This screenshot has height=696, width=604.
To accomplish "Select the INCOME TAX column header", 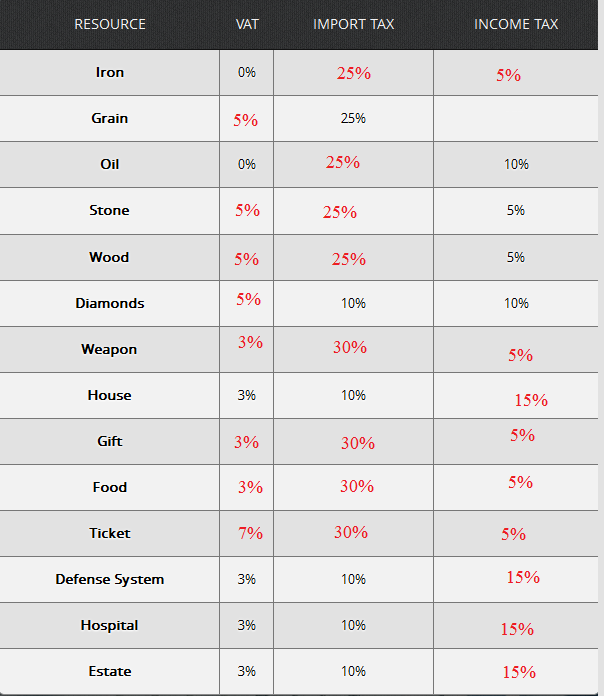I will coord(516,24).
